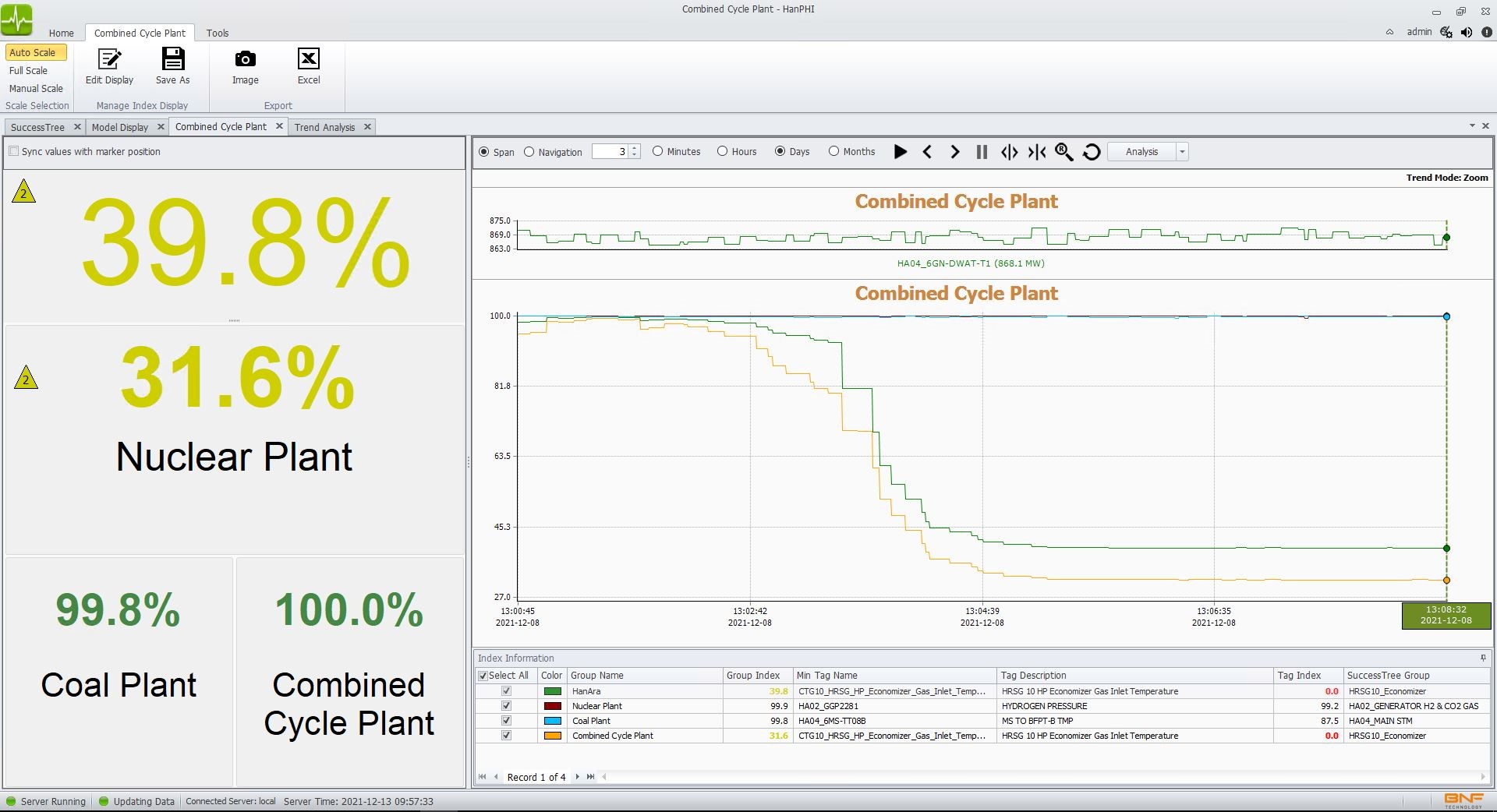Click the warning triangle beside 39.8%
The height and width of the screenshot is (812, 1497).
click(x=23, y=192)
